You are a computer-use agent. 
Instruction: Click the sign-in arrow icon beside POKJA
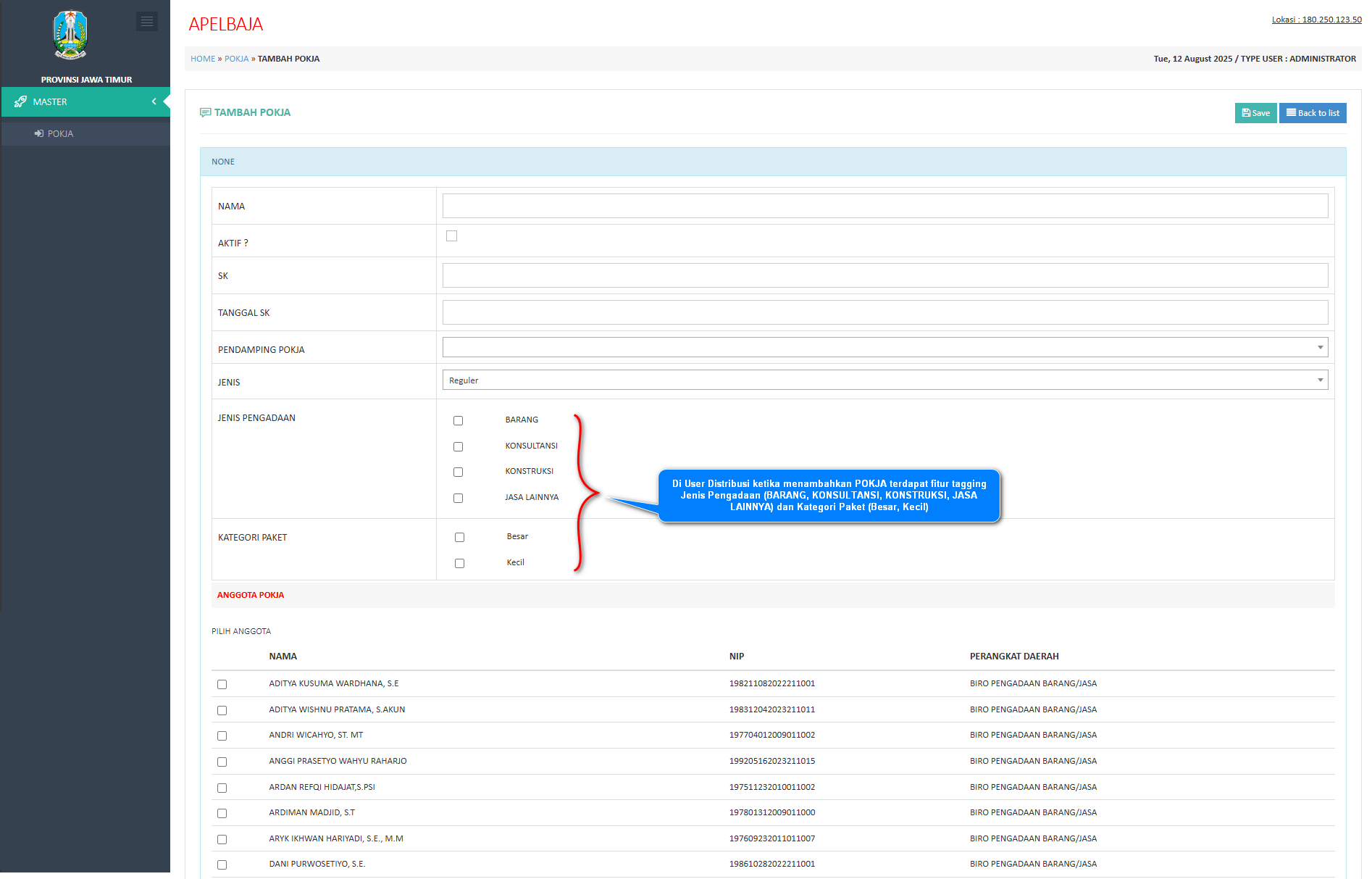tap(39, 133)
